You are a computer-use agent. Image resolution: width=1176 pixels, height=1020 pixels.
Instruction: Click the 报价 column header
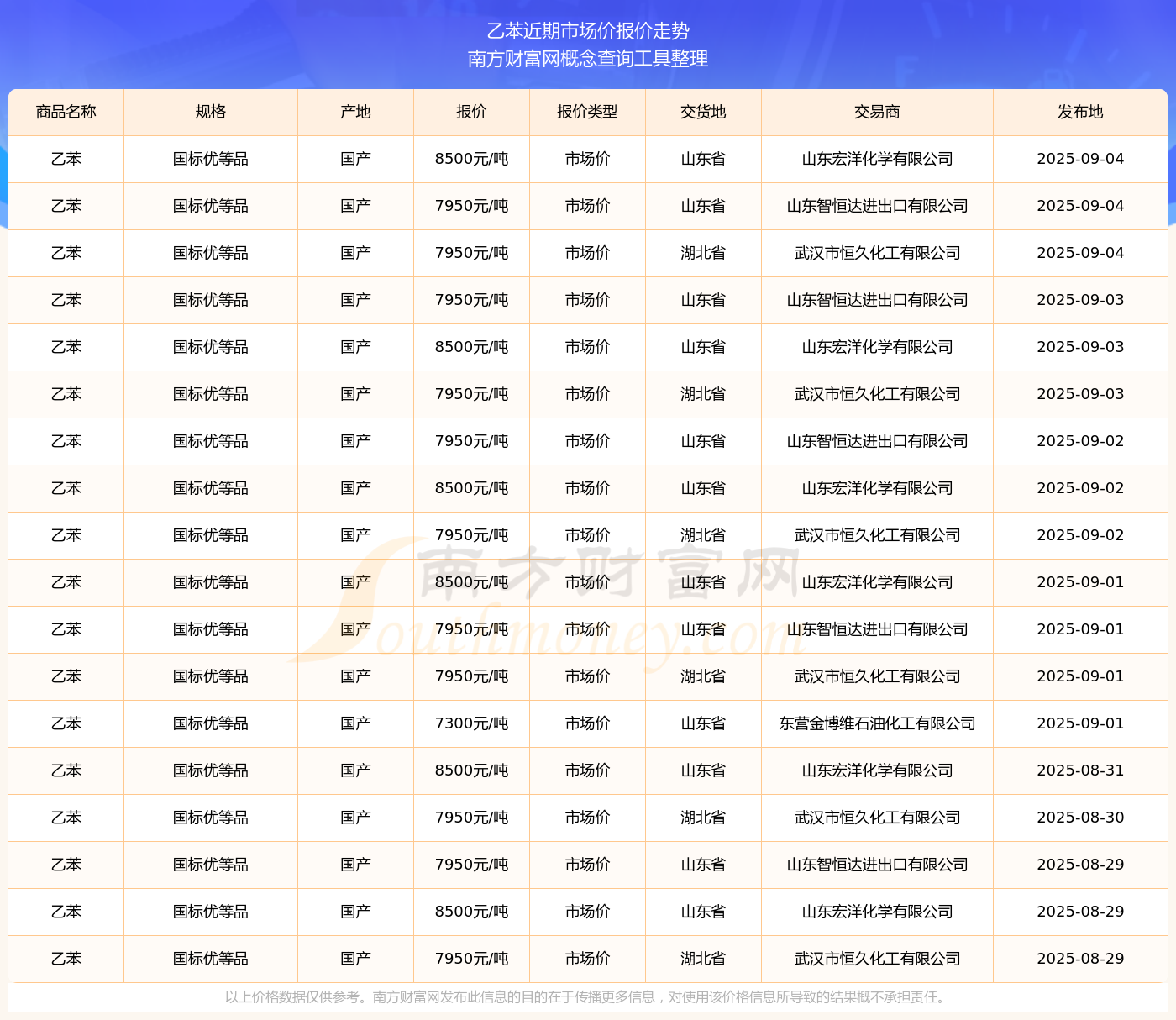point(471,112)
